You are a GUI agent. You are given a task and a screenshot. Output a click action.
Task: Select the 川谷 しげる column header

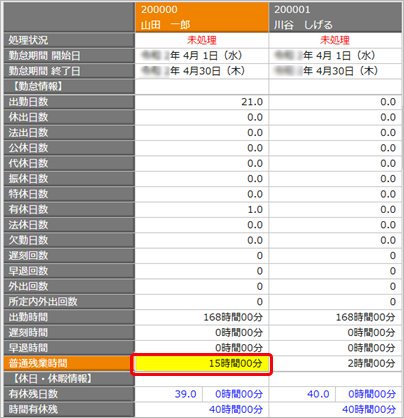[x=335, y=17]
